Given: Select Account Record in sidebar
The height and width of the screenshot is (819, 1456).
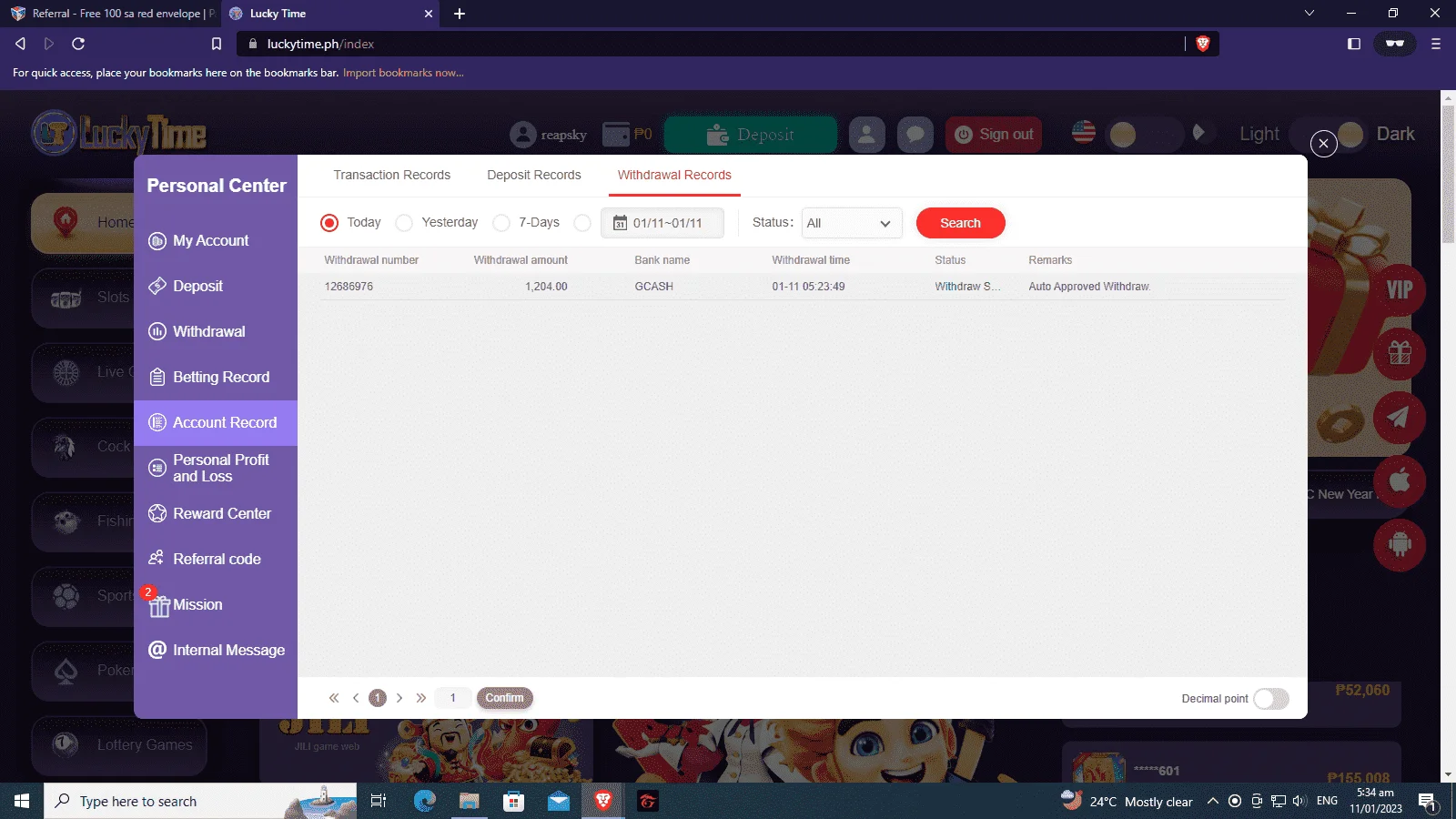Looking at the screenshot, I should 216,422.
